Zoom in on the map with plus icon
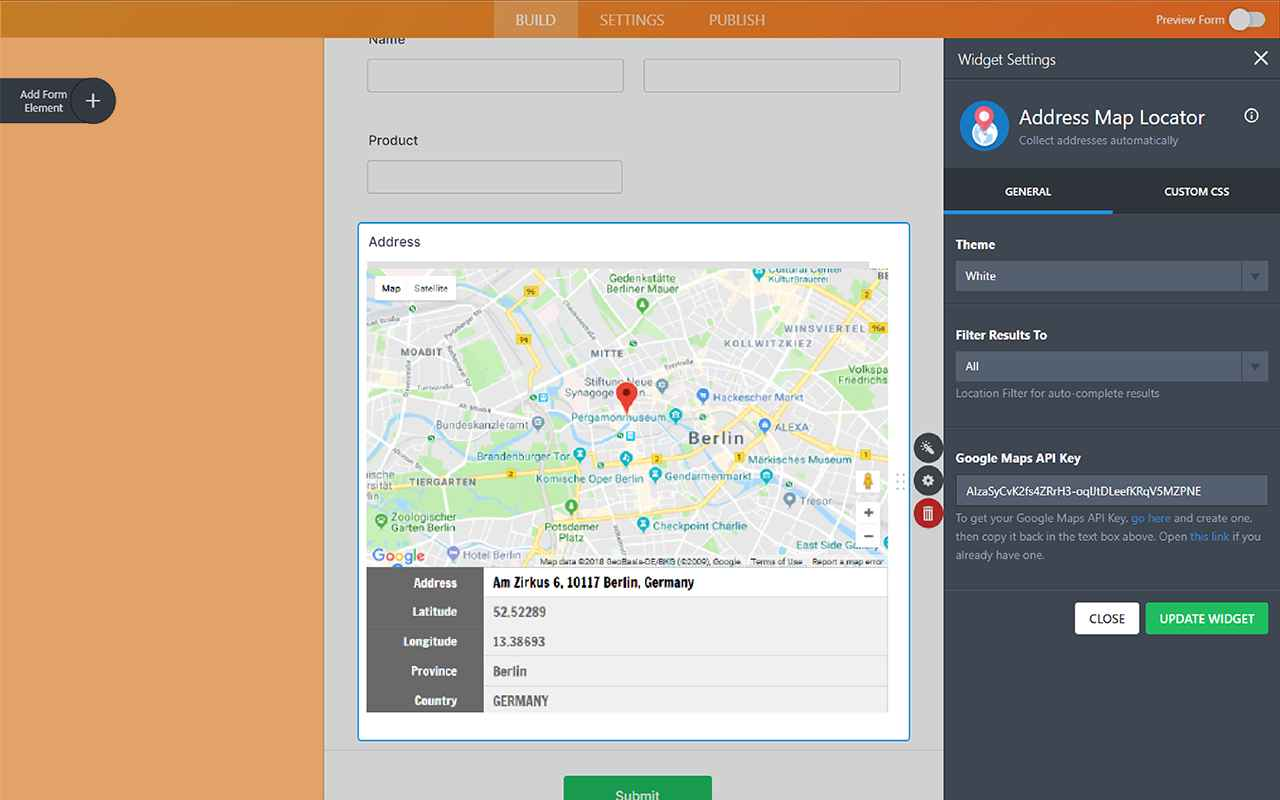The width and height of the screenshot is (1280, 800). coord(867,513)
